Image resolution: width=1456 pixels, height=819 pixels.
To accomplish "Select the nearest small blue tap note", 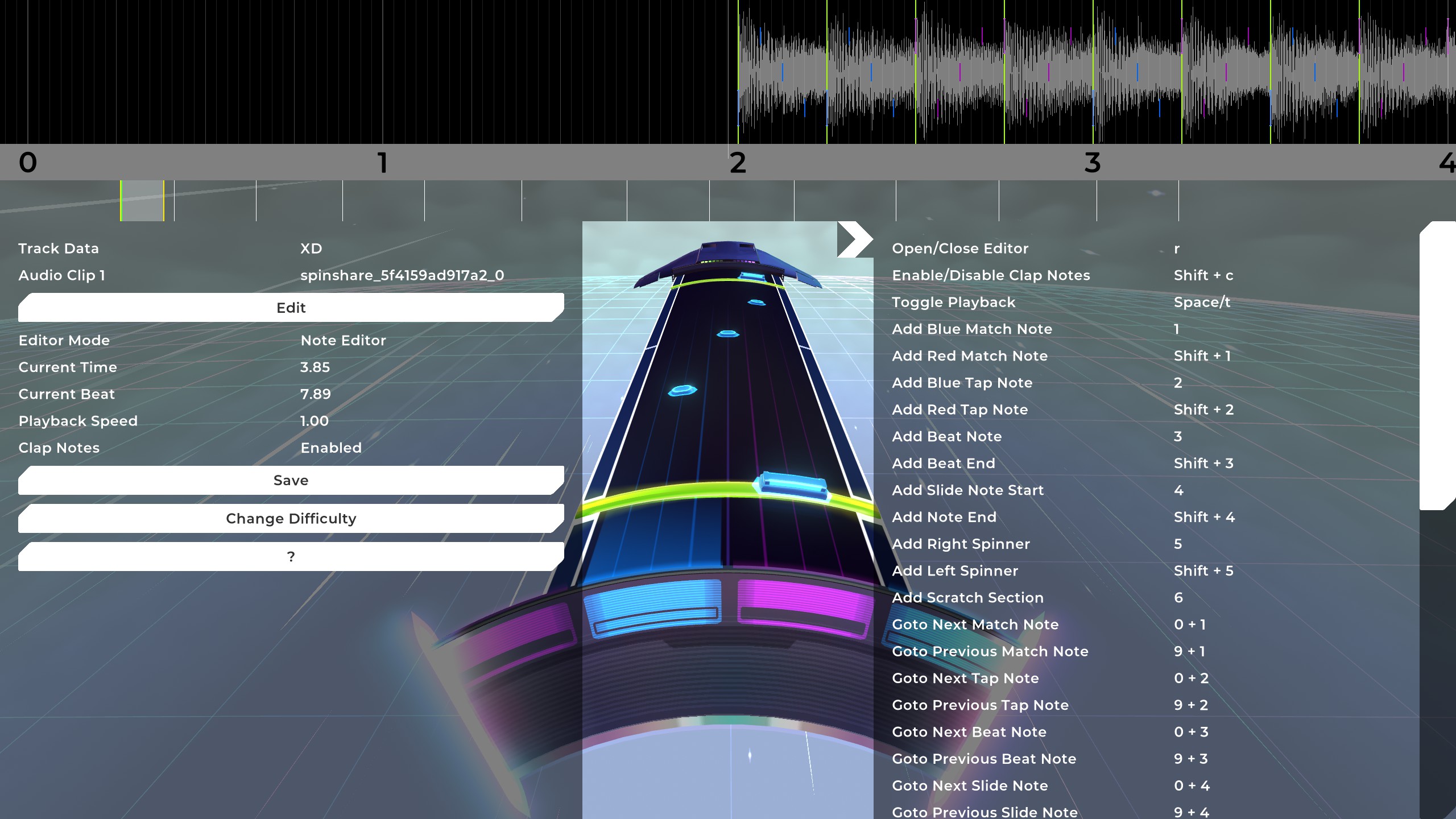I will point(682,390).
